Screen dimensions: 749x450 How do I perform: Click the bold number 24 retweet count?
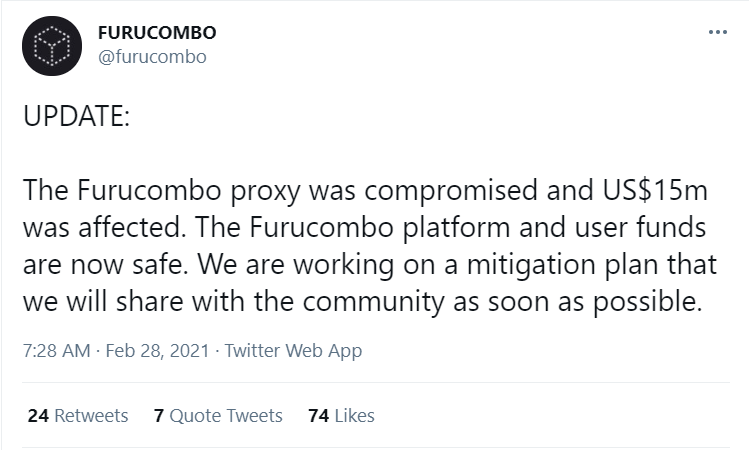pos(39,415)
